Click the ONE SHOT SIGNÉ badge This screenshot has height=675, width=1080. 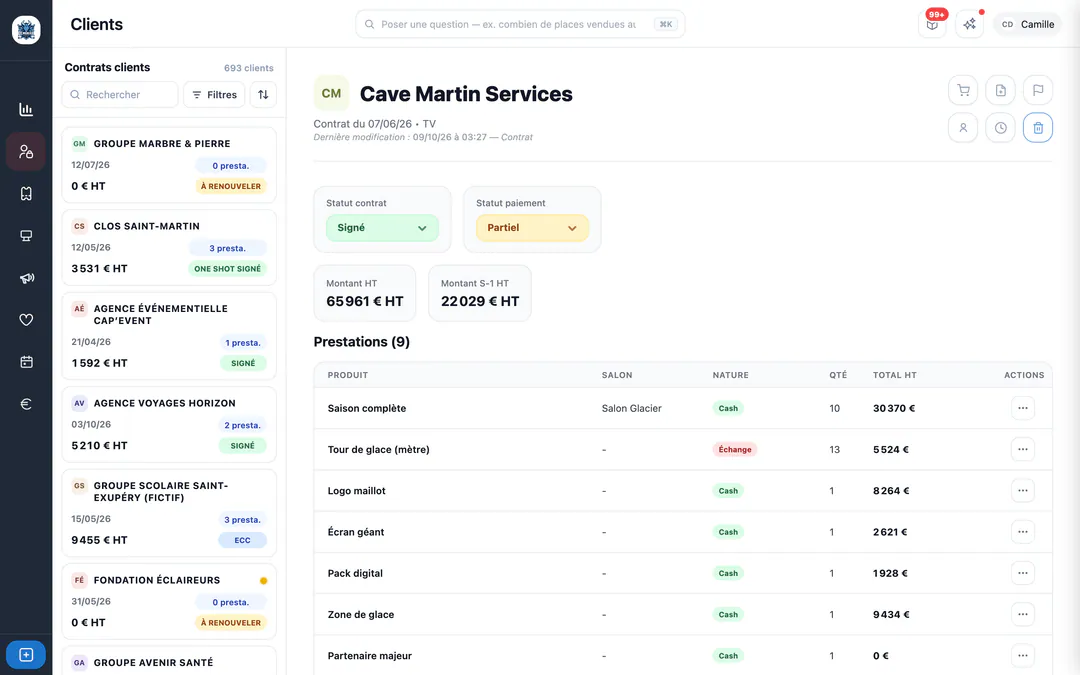(227, 269)
